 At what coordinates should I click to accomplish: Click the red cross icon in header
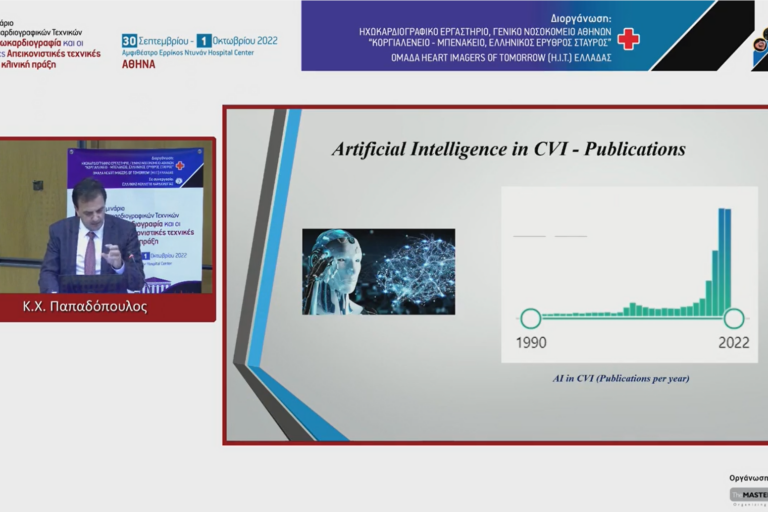click(628, 39)
